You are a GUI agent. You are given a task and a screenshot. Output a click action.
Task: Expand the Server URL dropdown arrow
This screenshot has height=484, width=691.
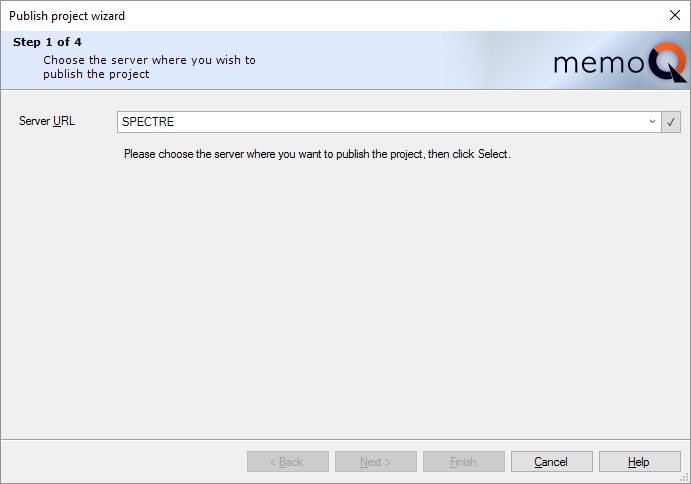coord(652,122)
